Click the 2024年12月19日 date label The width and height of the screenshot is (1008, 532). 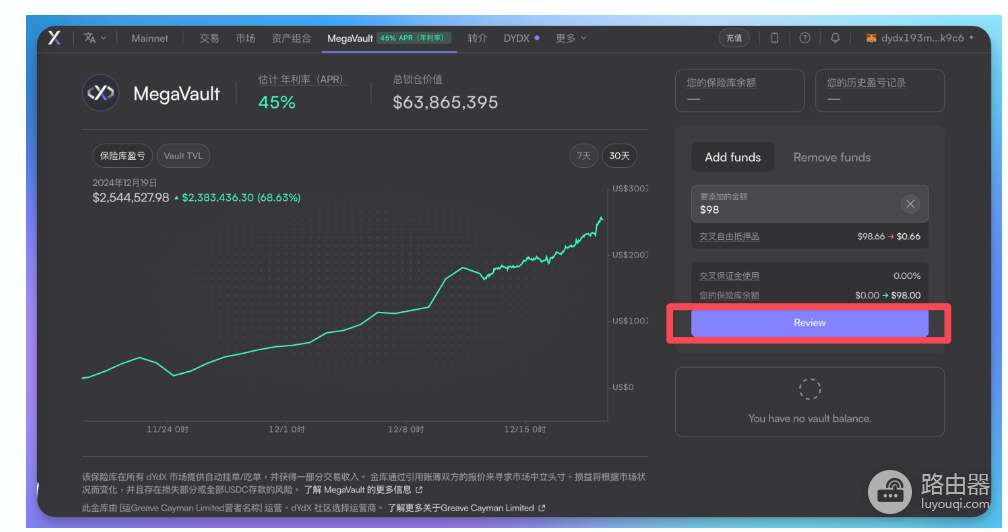coord(124,182)
